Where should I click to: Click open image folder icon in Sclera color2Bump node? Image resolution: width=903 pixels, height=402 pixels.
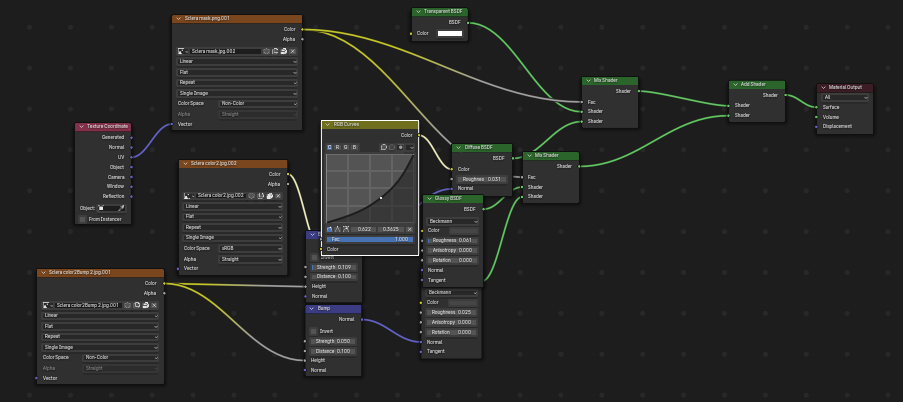click(145, 305)
